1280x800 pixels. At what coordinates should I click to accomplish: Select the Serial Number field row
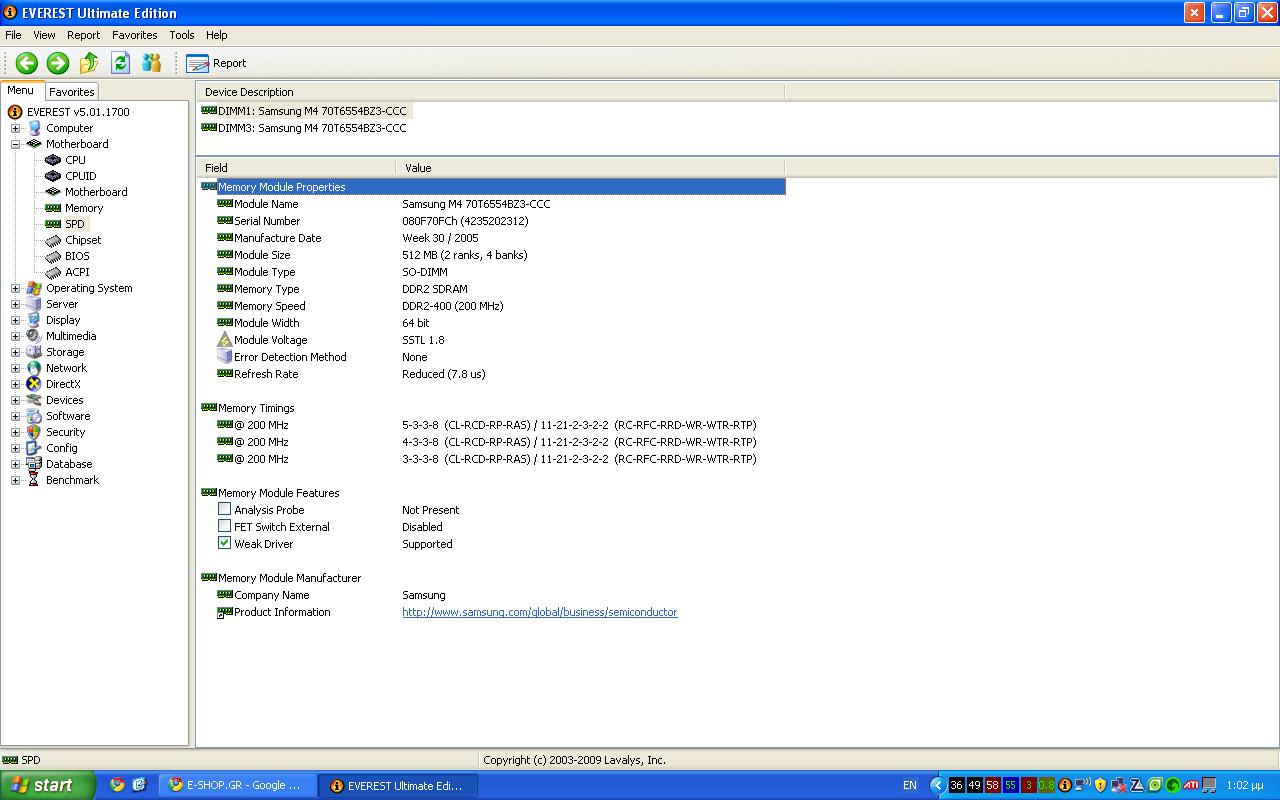(492, 221)
